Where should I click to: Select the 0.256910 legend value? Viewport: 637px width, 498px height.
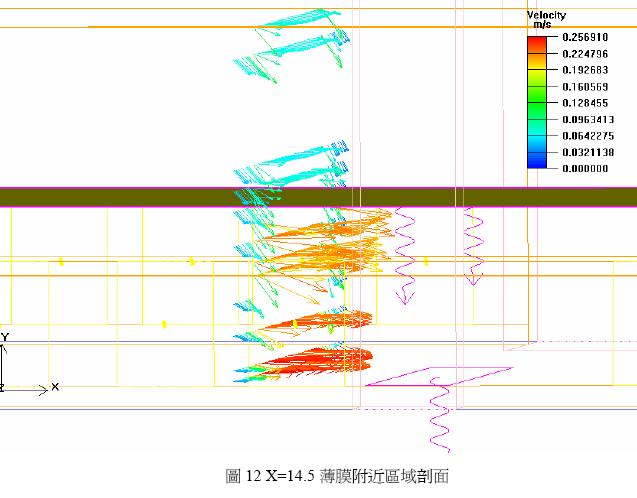[585, 37]
